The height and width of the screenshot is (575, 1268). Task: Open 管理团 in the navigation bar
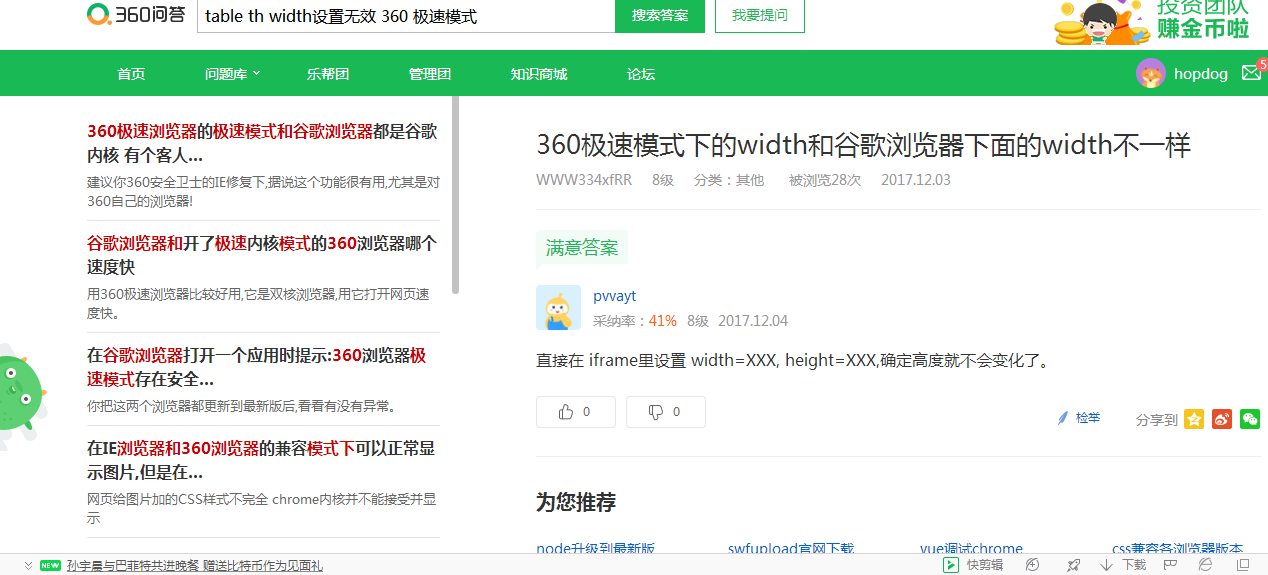coord(430,73)
